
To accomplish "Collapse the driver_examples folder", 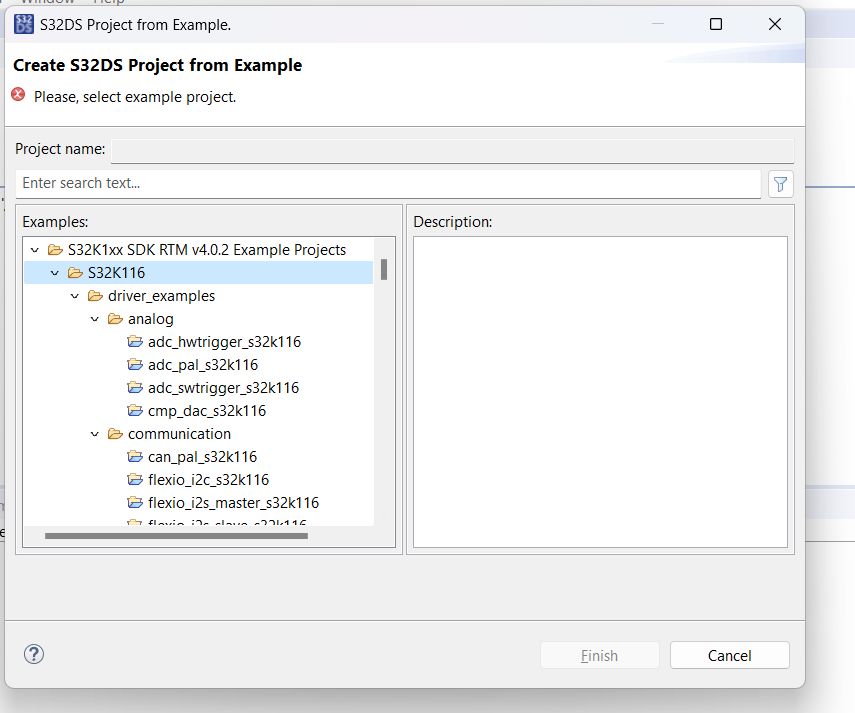I will [75, 296].
